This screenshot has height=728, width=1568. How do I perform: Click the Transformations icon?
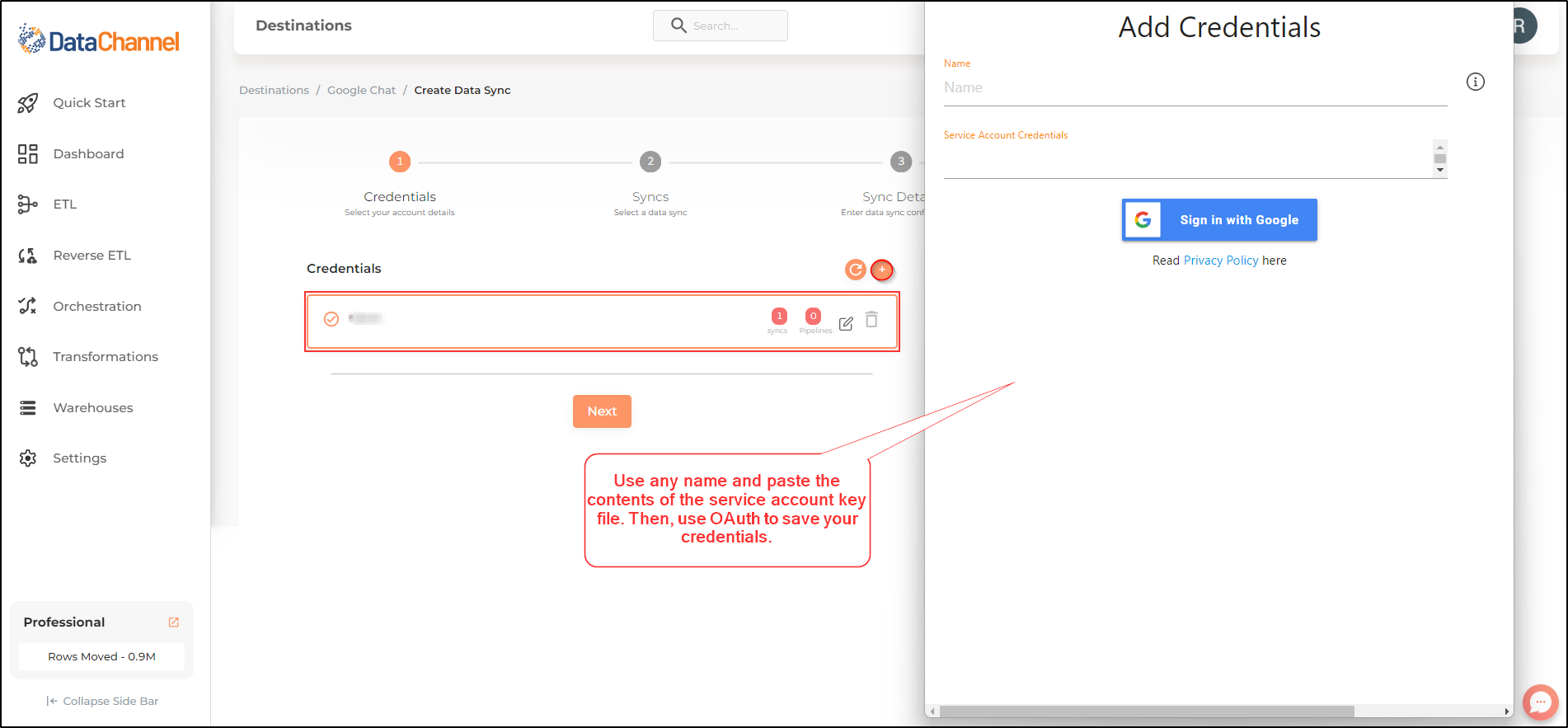point(28,357)
